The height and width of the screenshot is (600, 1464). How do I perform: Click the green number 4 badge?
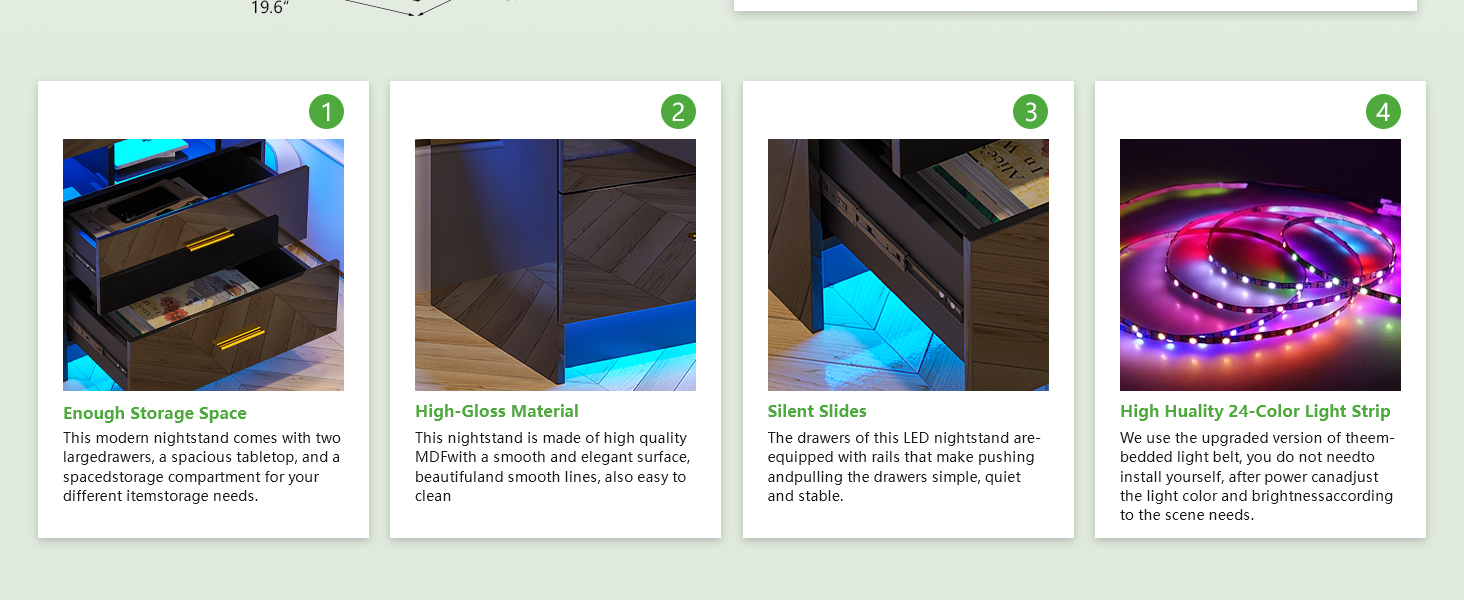(1383, 111)
